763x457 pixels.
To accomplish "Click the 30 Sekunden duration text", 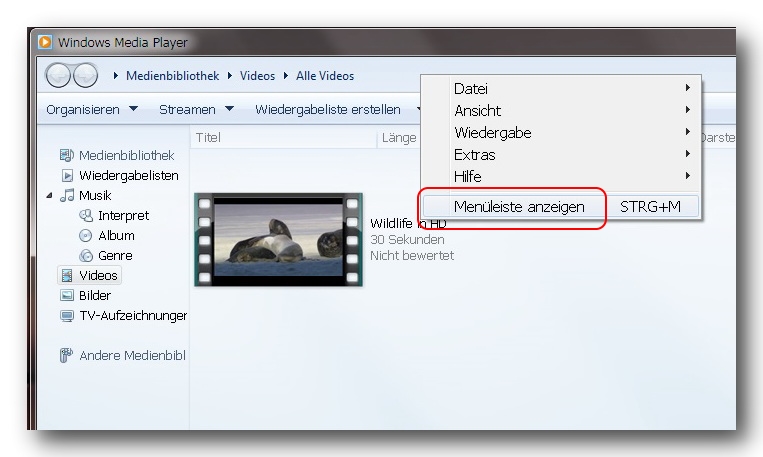I will pos(407,239).
